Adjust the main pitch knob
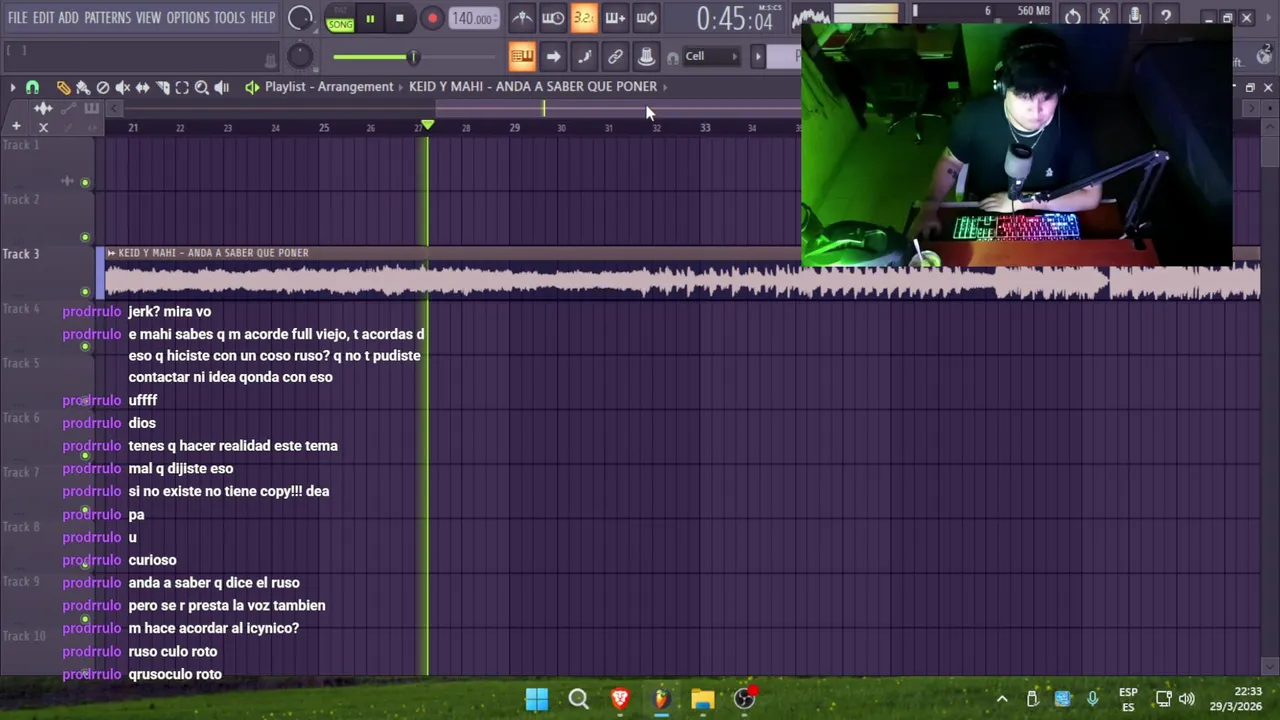 pyautogui.click(x=300, y=56)
